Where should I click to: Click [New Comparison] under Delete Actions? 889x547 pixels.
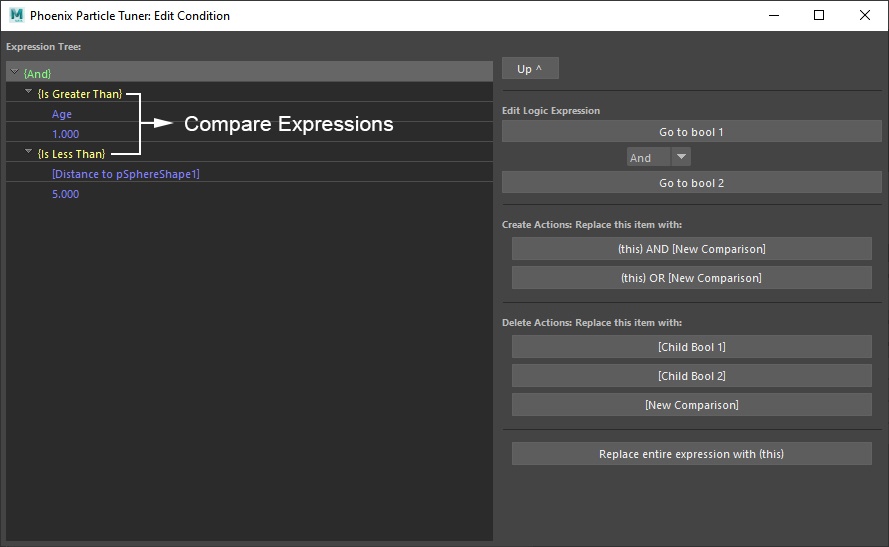tap(692, 405)
